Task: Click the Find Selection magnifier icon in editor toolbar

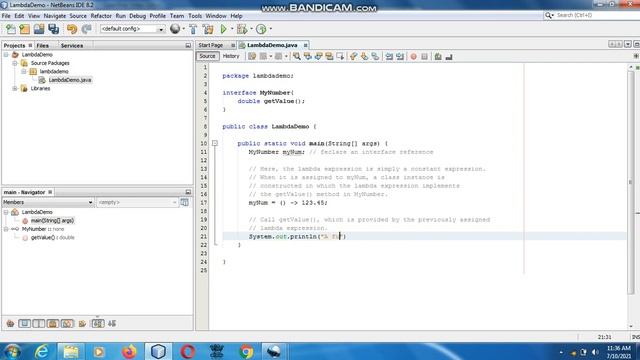Action: click(297, 56)
